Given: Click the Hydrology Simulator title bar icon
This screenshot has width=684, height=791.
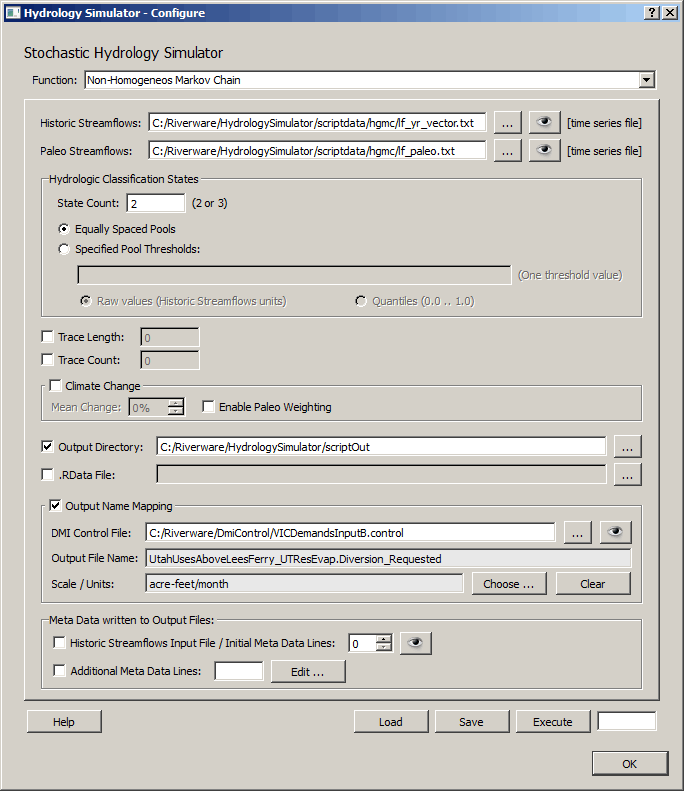Looking at the screenshot, I should (12, 13).
